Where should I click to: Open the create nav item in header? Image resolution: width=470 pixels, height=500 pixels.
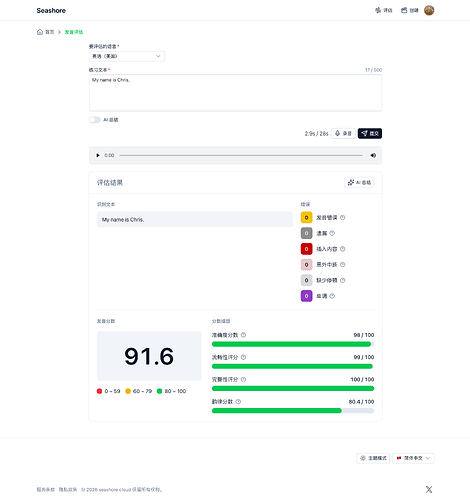[x=410, y=10]
